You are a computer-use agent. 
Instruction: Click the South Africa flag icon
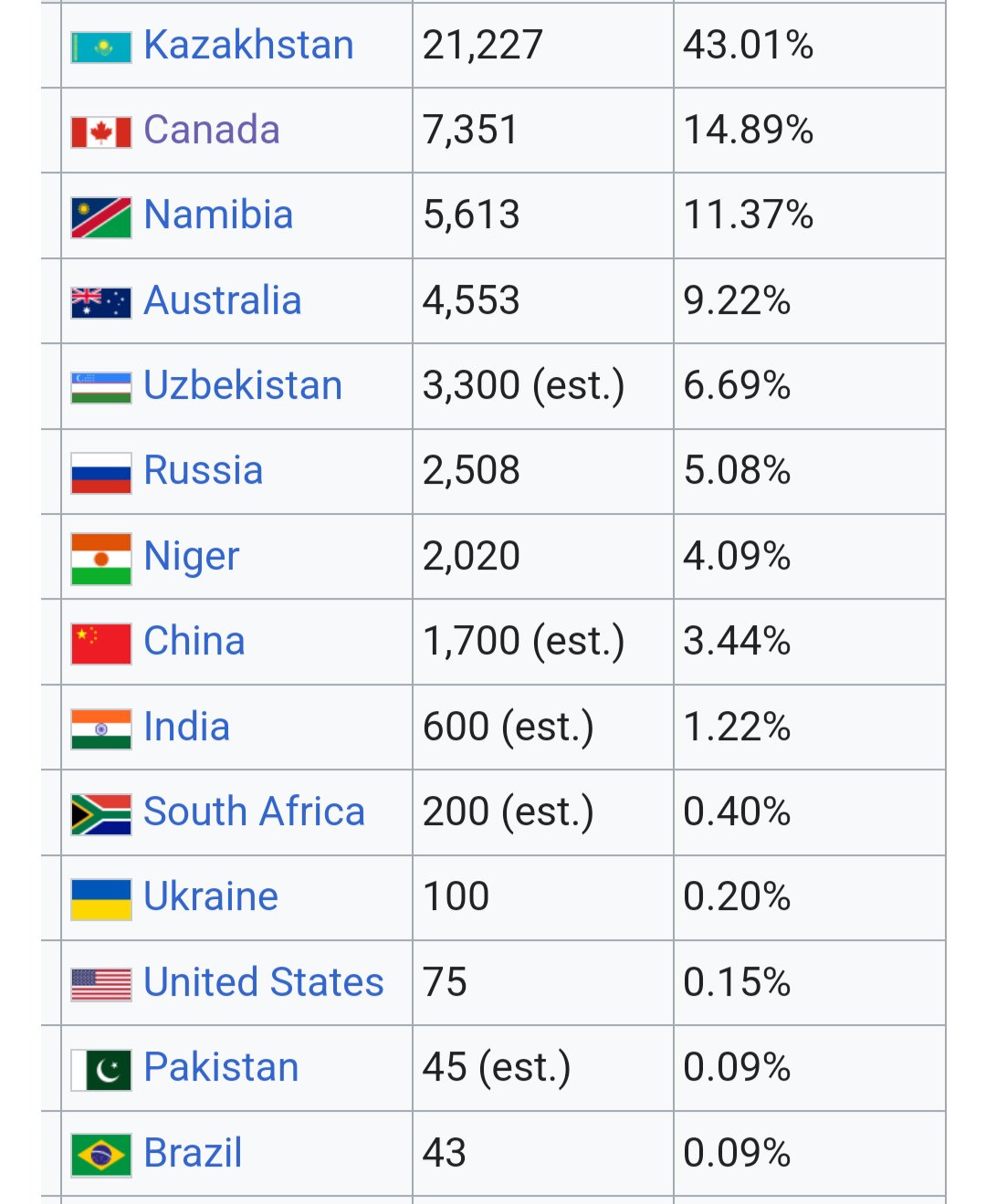click(x=101, y=814)
